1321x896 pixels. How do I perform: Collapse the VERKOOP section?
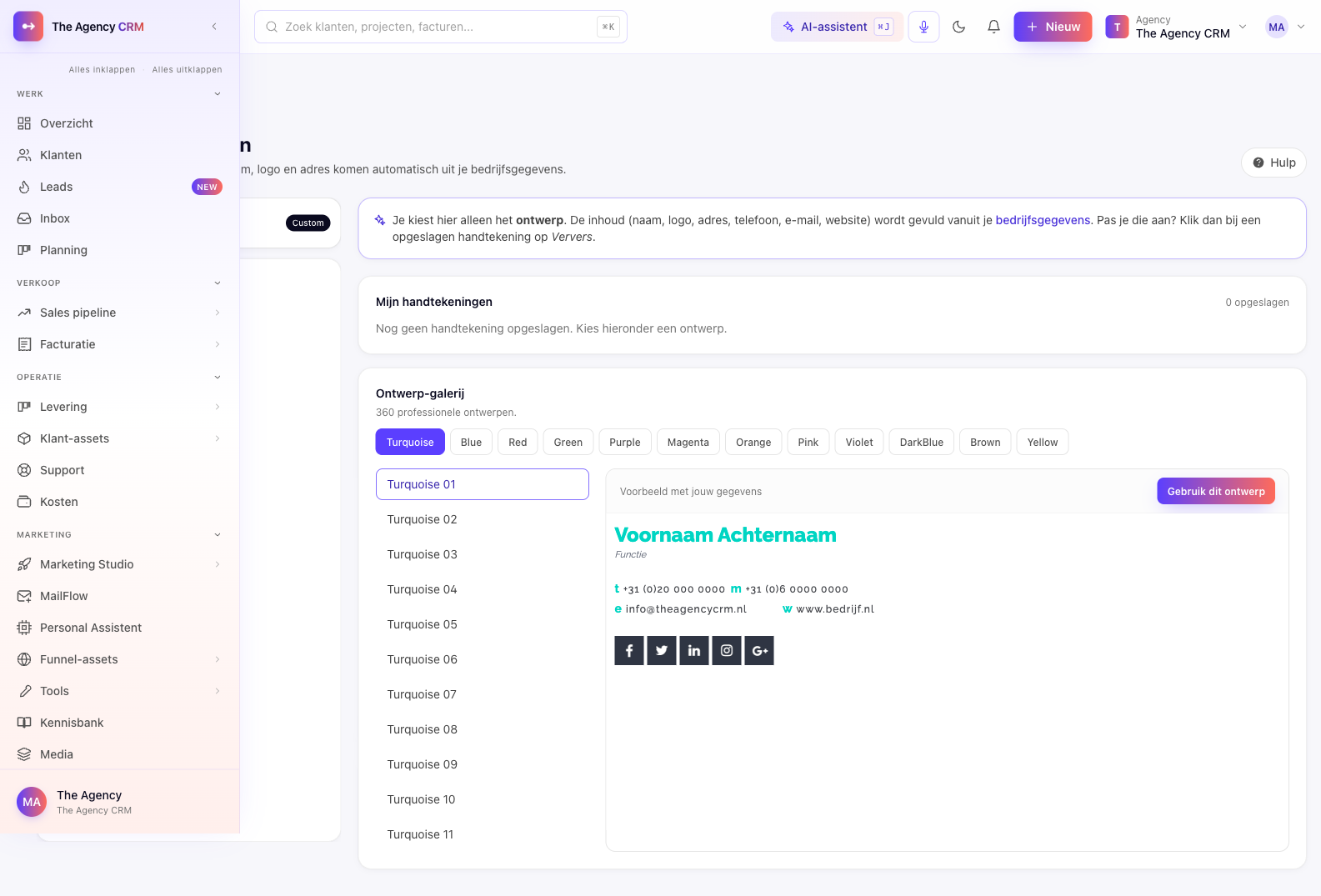[x=218, y=283]
